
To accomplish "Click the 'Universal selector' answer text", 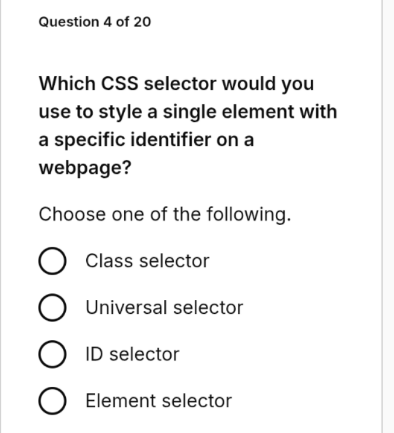I will click(x=164, y=307).
